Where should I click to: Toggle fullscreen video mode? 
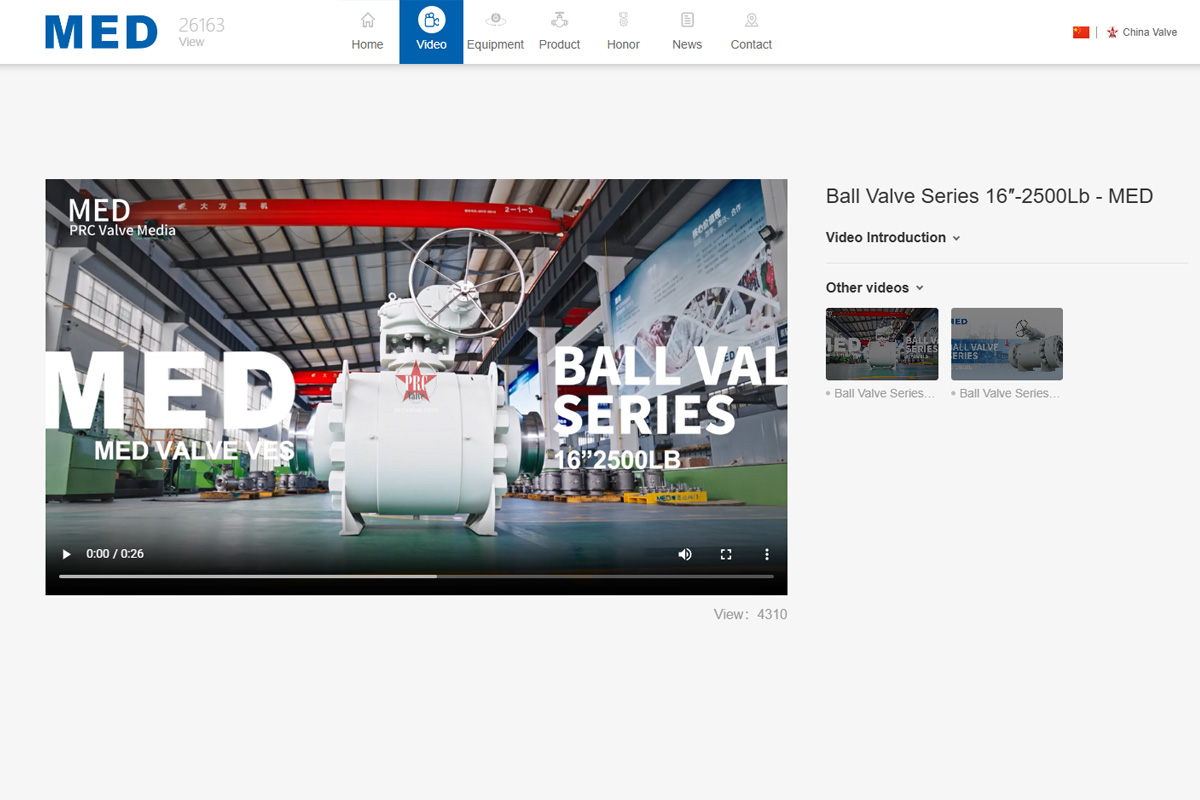pyautogui.click(x=726, y=554)
